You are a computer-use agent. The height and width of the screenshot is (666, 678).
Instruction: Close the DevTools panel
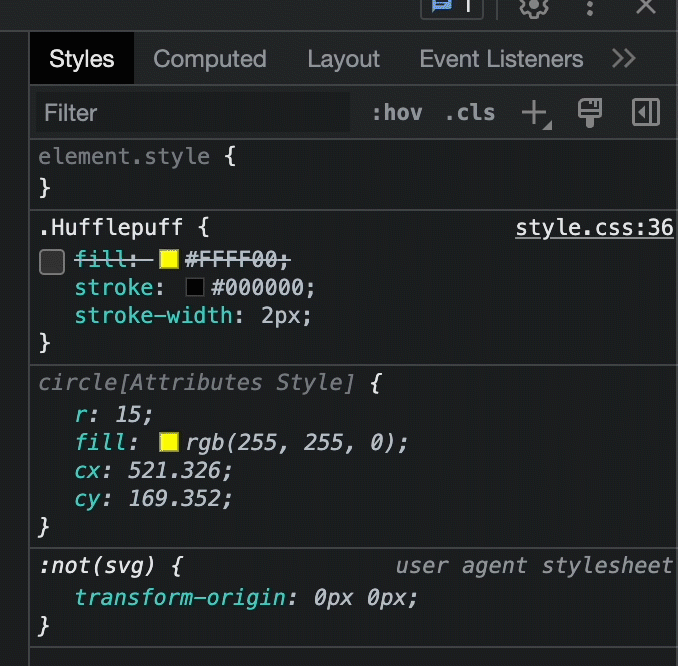click(646, 6)
